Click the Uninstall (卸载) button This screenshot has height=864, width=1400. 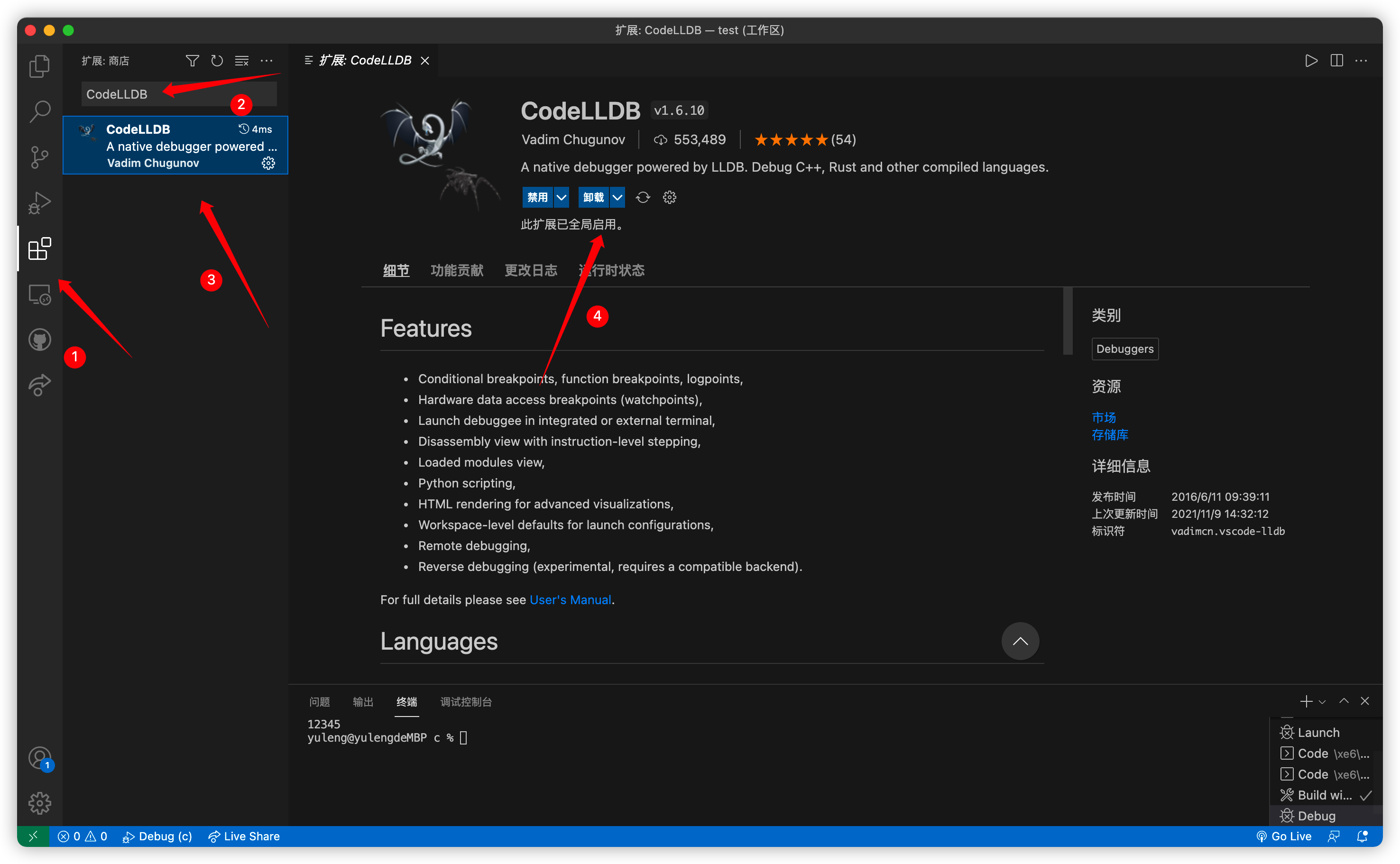pos(593,197)
